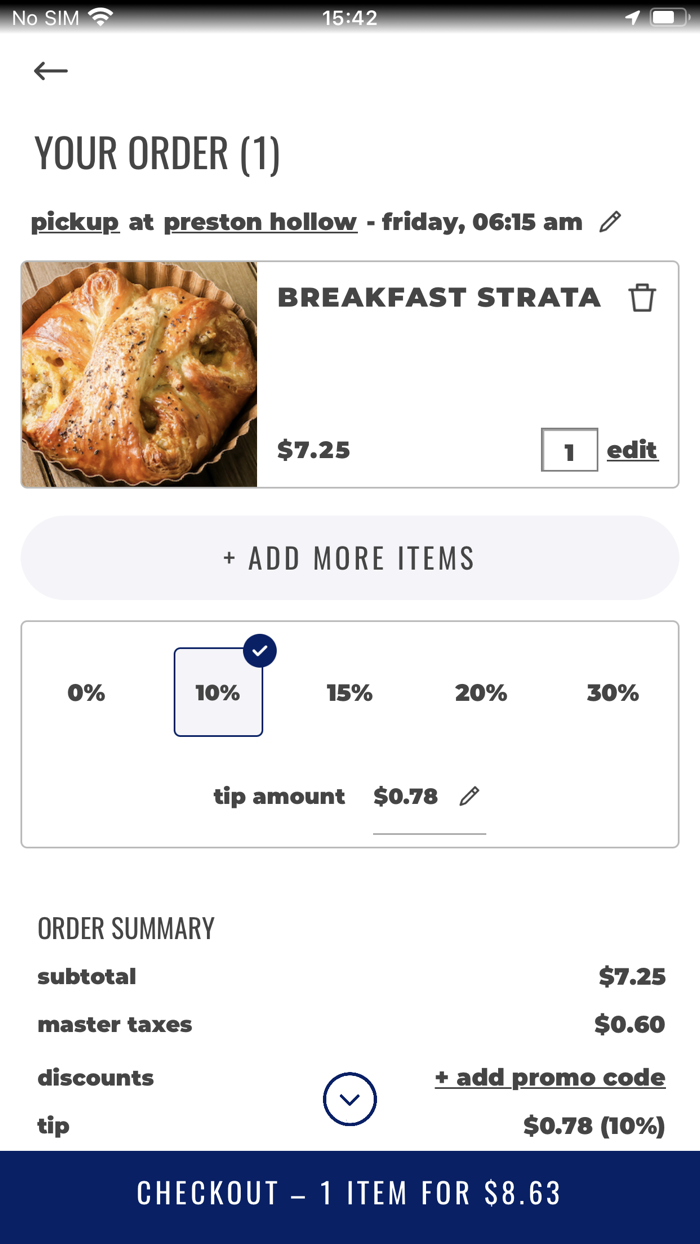Pick the 30% tip option
The image size is (700, 1244).
click(612, 693)
